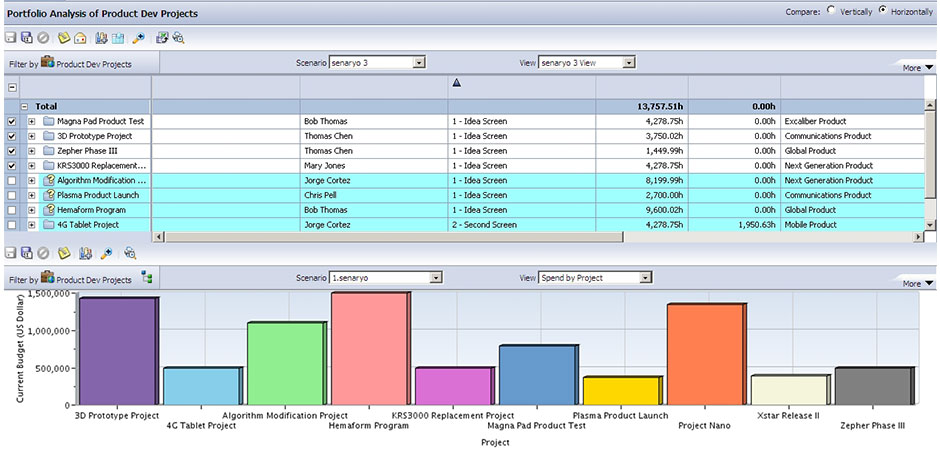Expand the 3D Prototype Project row
Image resolution: width=940 pixels, height=450 pixels.
[x=32, y=136]
